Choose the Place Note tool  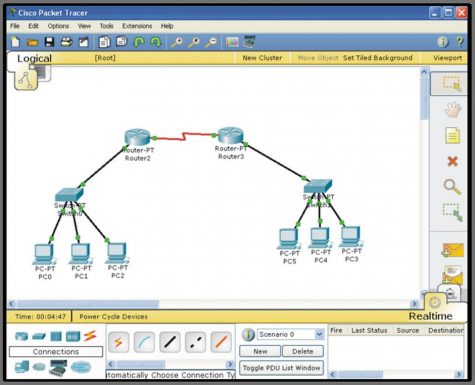452,136
